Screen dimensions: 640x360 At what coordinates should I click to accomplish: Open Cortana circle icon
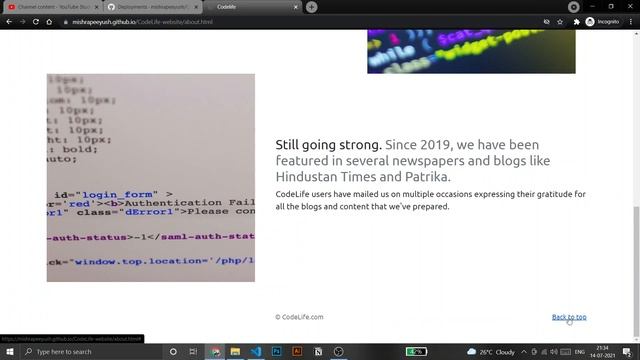coord(173,351)
